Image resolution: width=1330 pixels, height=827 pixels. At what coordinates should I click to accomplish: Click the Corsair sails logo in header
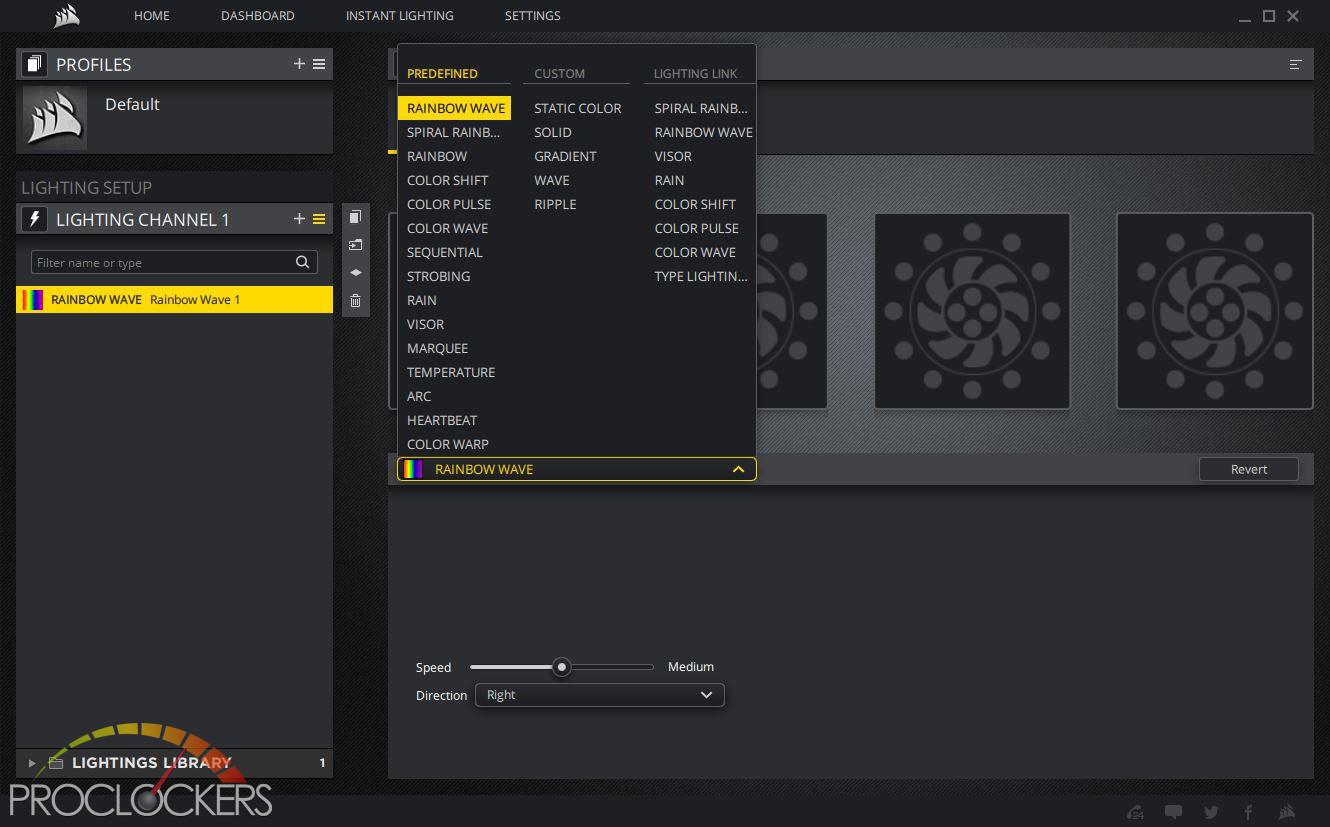click(66, 15)
